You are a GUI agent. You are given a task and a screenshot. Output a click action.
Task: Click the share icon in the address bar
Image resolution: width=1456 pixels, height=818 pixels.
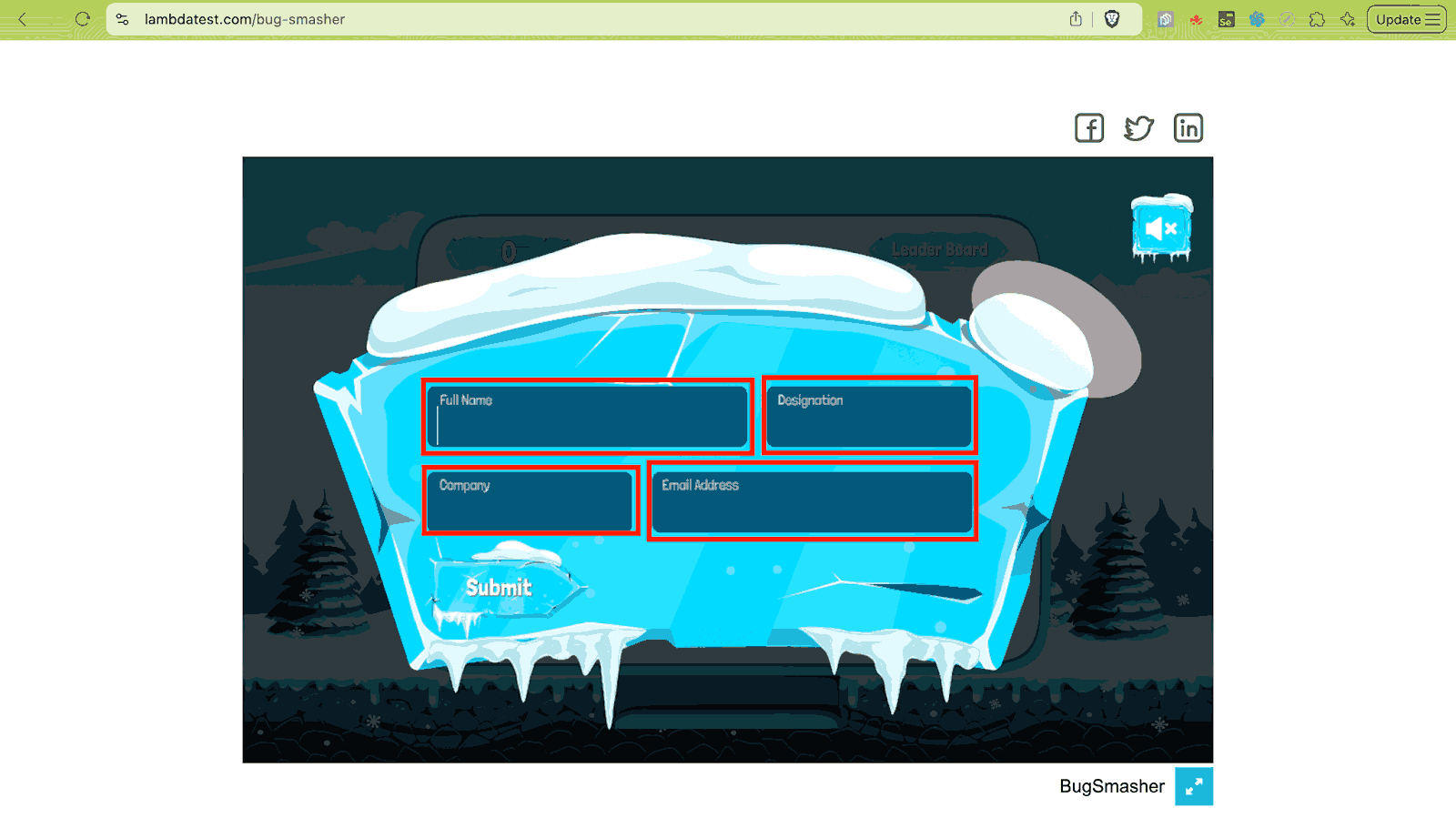1076,19
